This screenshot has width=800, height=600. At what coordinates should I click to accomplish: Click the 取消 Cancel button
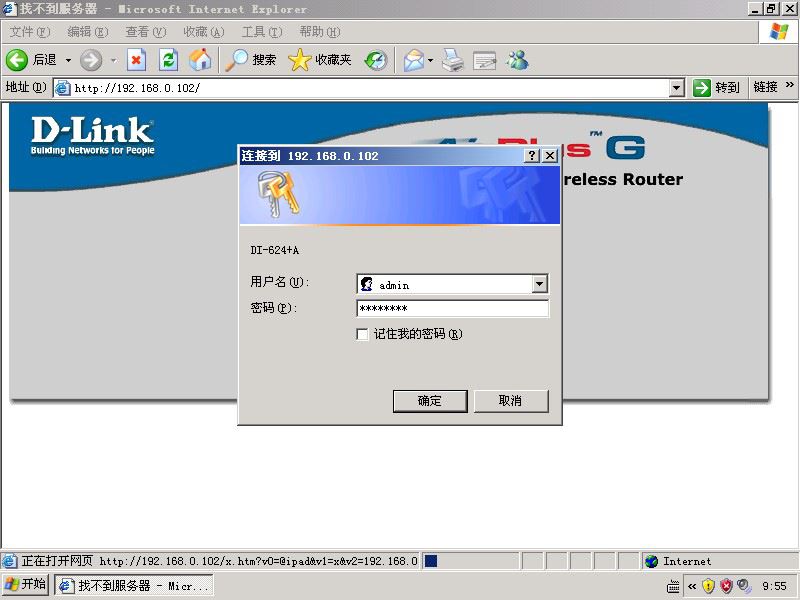click(511, 401)
